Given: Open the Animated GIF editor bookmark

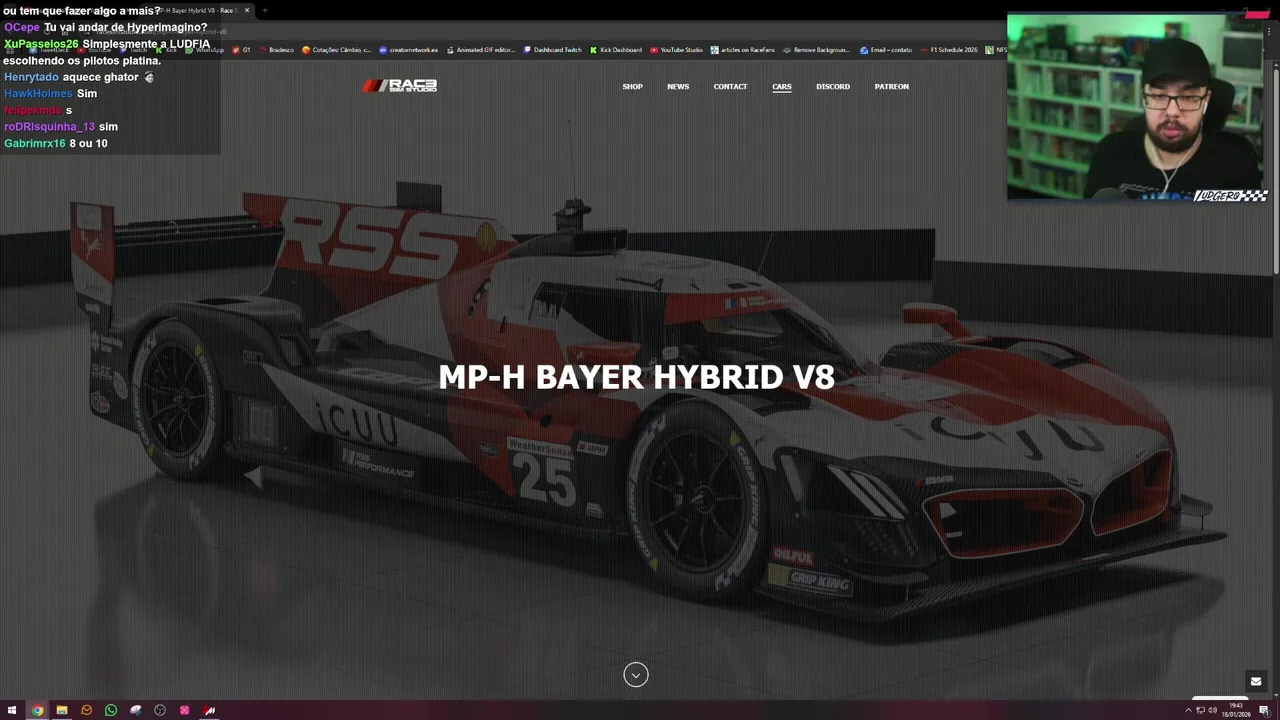Looking at the screenshot, I should pos(481,50).
